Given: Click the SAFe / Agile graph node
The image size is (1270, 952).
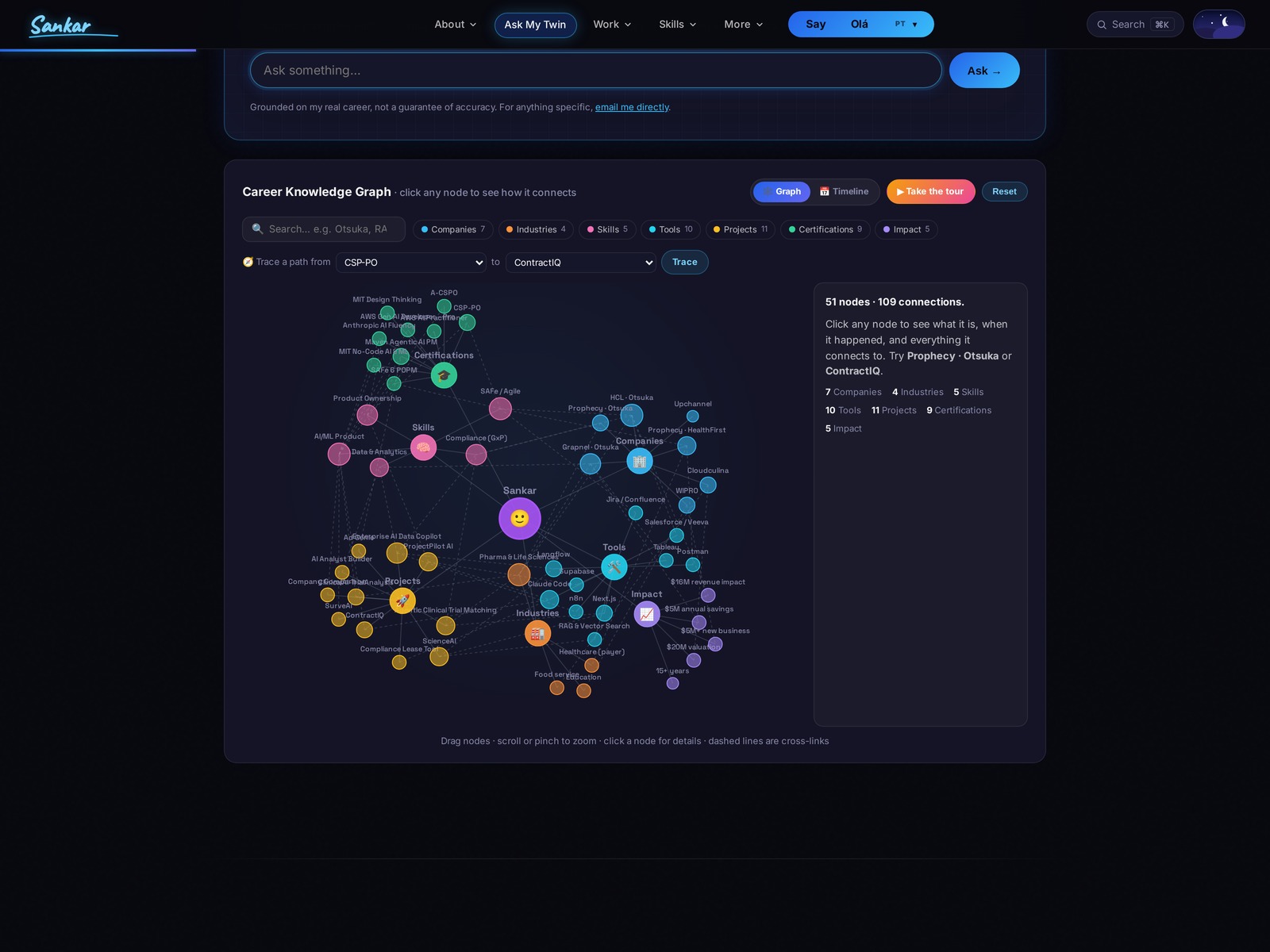Looking at the screenshot, I should point(500,409).
